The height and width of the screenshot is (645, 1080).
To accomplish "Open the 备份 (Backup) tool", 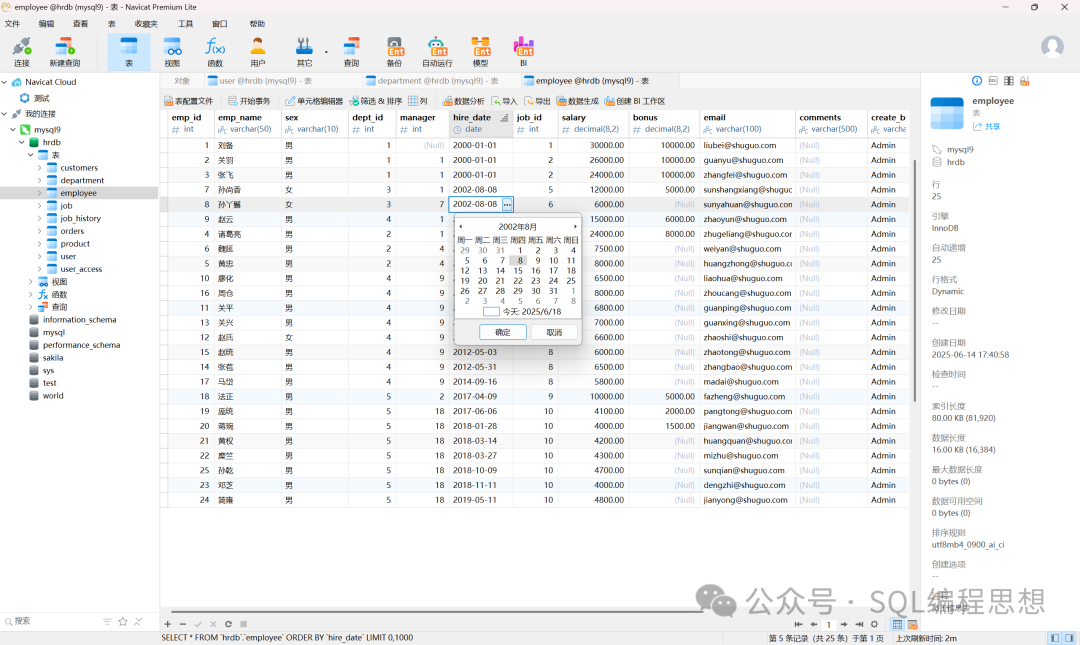I will tap(394, 52).
